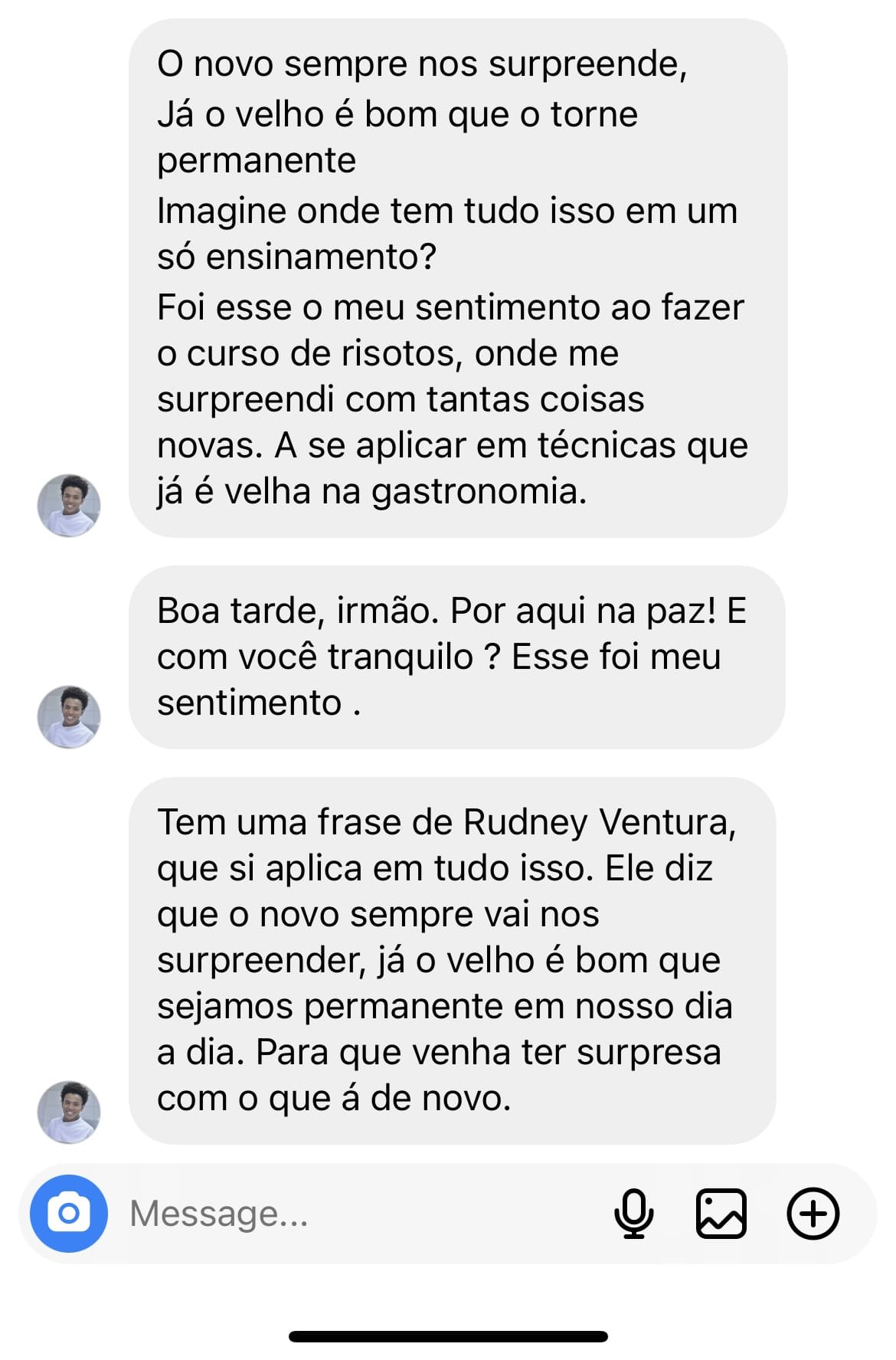Tap the 'com você tranquilo ?' line
Image resolution: width=896 pixels, height=1360 pixels.
(329, 657)
